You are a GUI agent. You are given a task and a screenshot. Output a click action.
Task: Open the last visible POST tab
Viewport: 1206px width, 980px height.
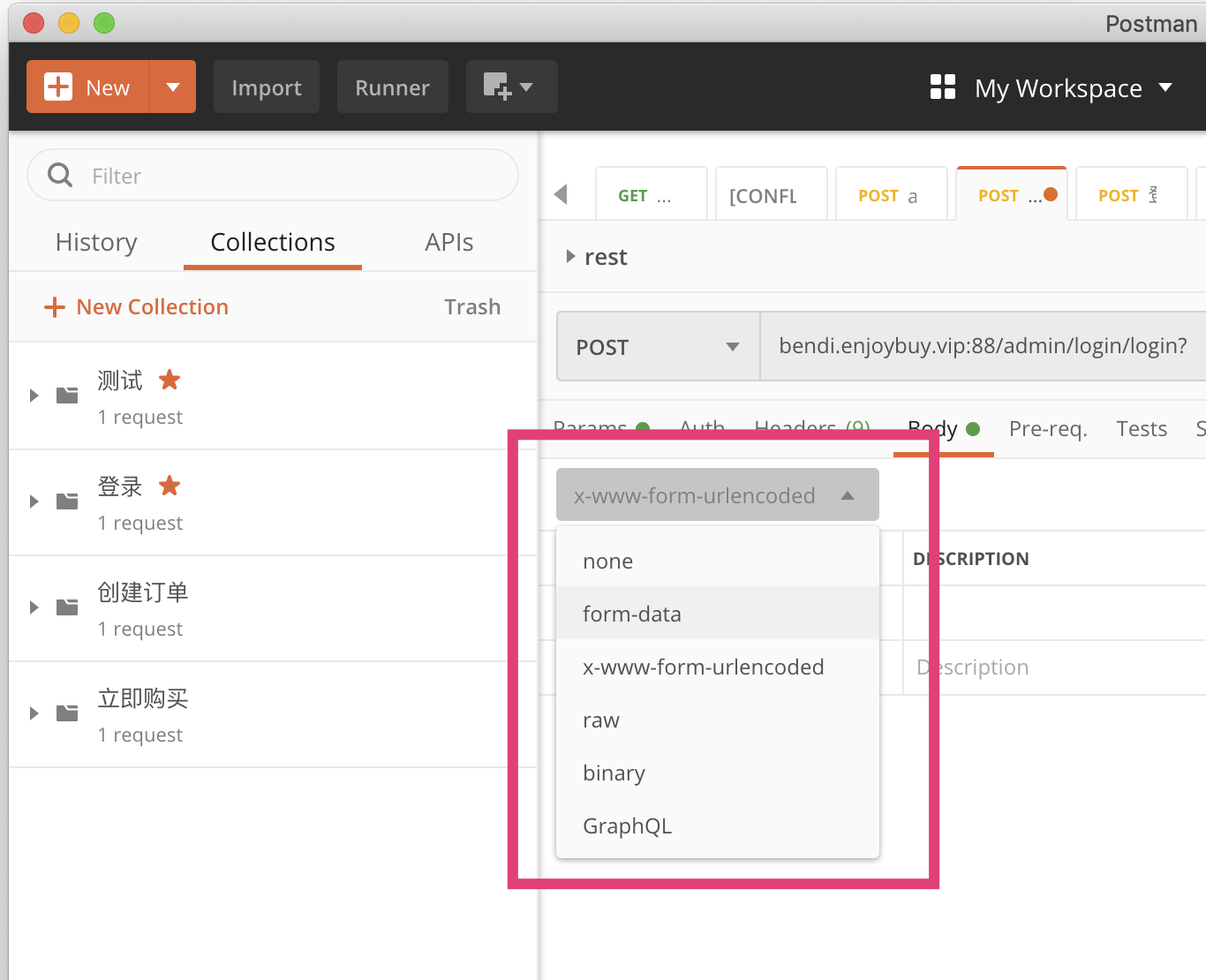(x=1132, y=194)
